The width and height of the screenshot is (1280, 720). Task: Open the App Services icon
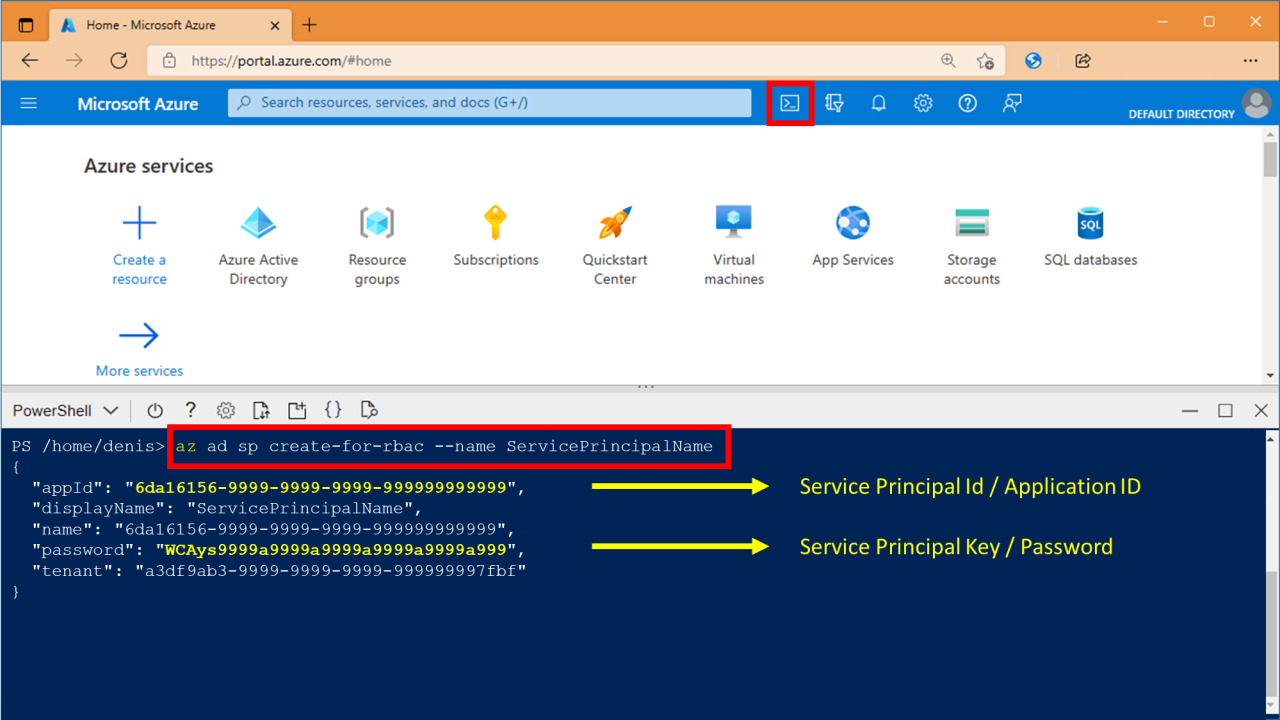click(x=853, y=222)
